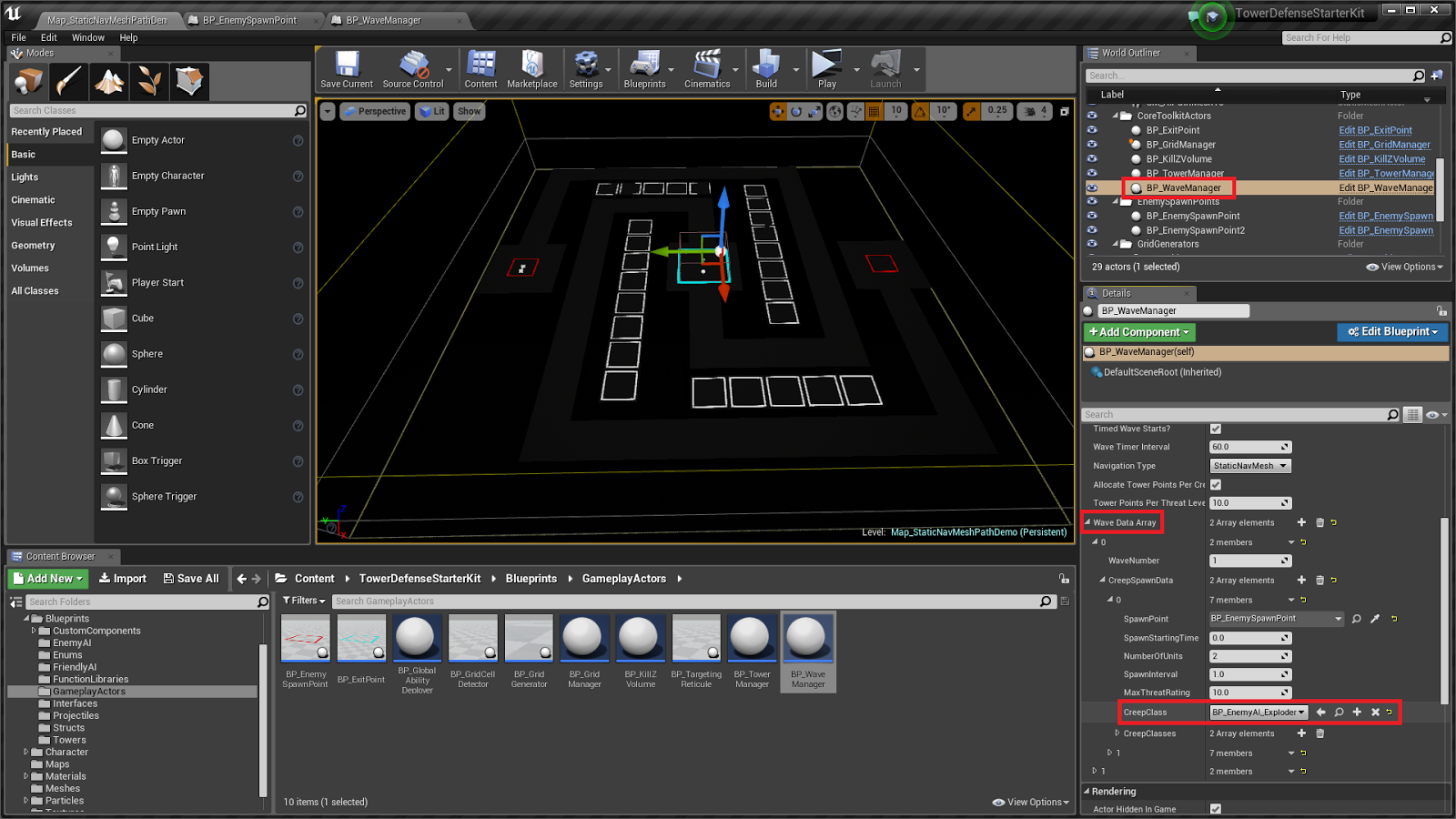Viewport: 1456px width, 819px height.
Task: Select the Landscape mode icon
Action: tap(109, 82)
